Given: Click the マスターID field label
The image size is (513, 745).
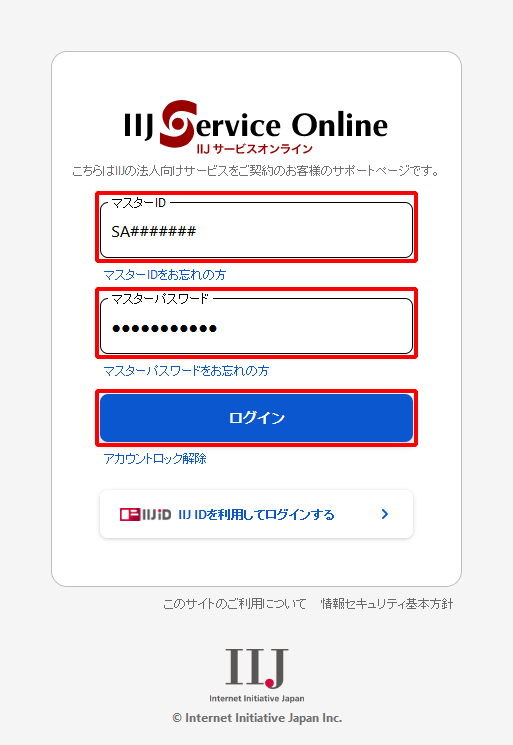Looking at the screenshot, I should [138, 203].
